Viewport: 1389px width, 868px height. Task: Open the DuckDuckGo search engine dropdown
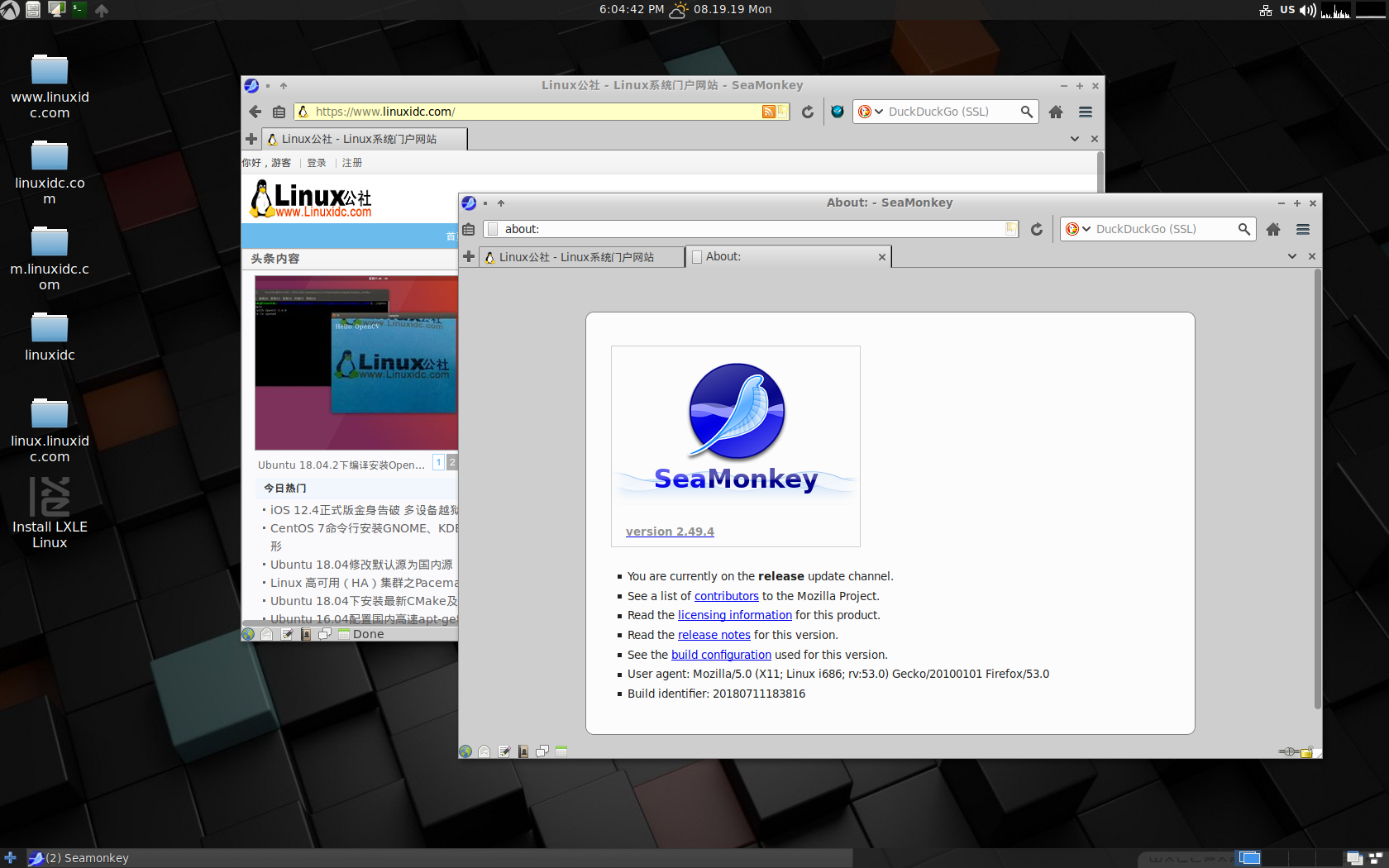1078,229
